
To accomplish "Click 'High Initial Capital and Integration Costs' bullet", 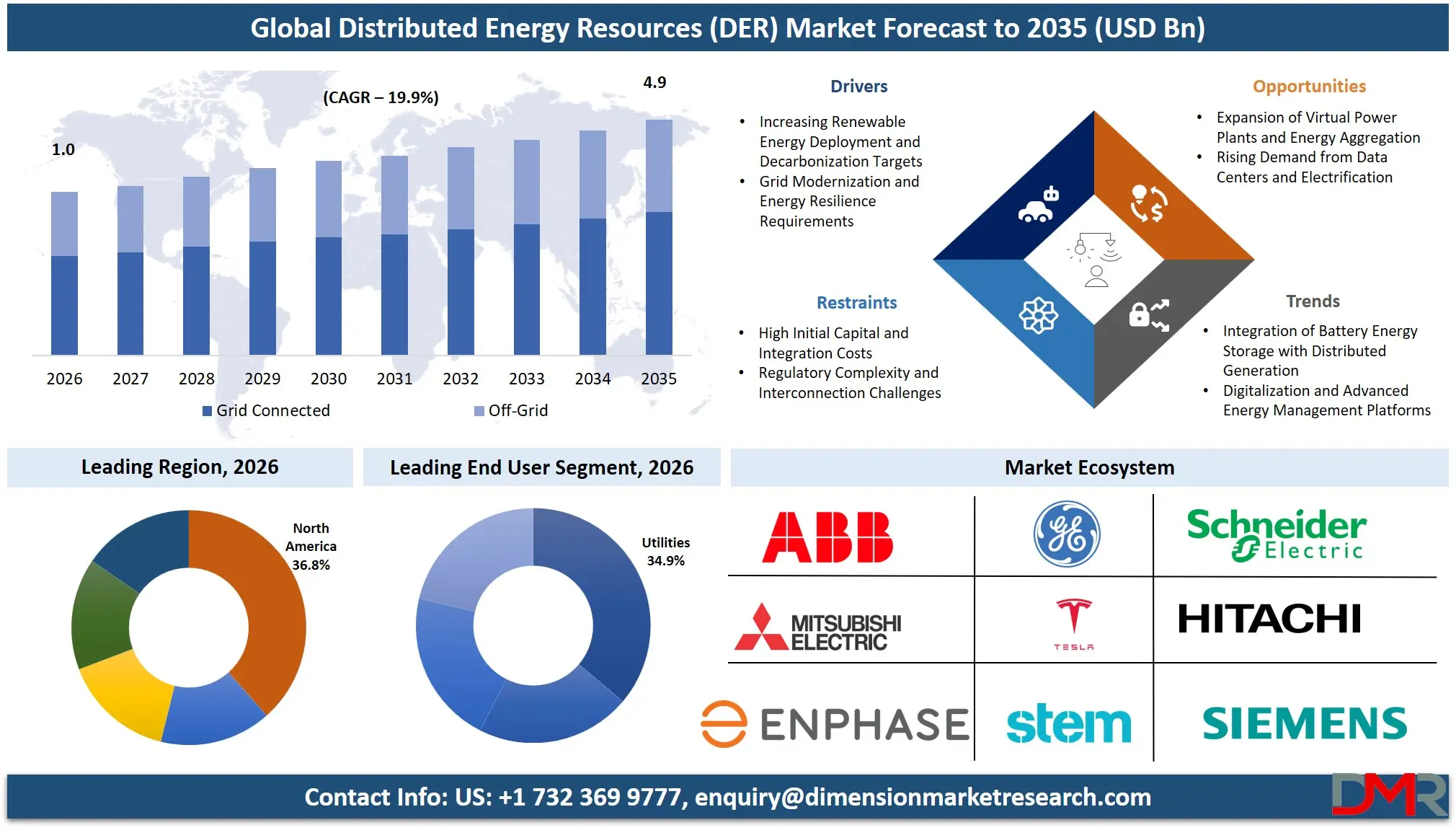I will [833, 343].
